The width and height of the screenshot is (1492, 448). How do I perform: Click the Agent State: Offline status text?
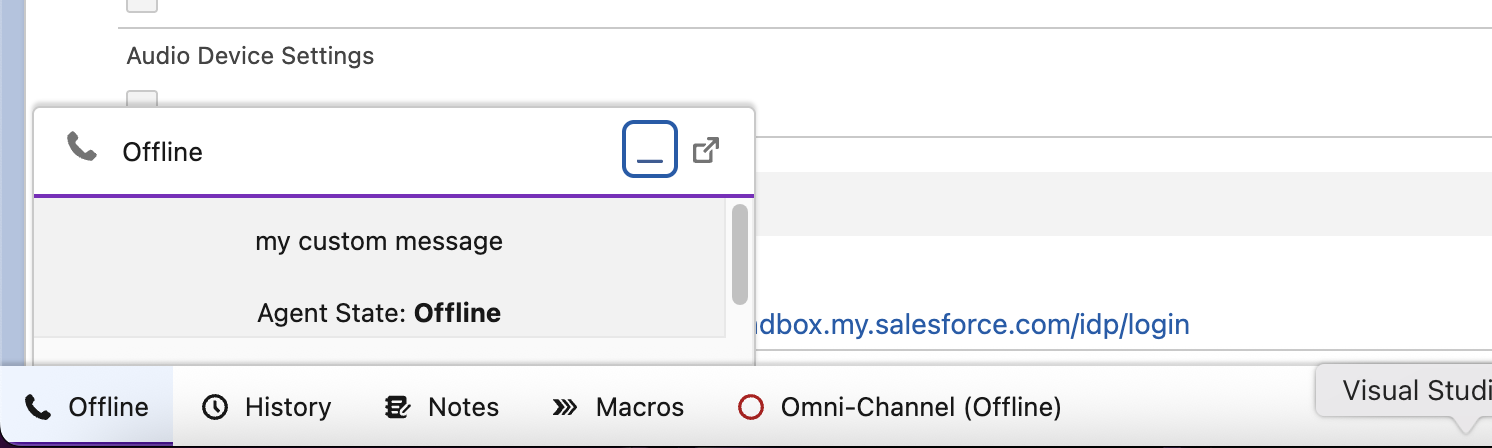pos(379,313)
